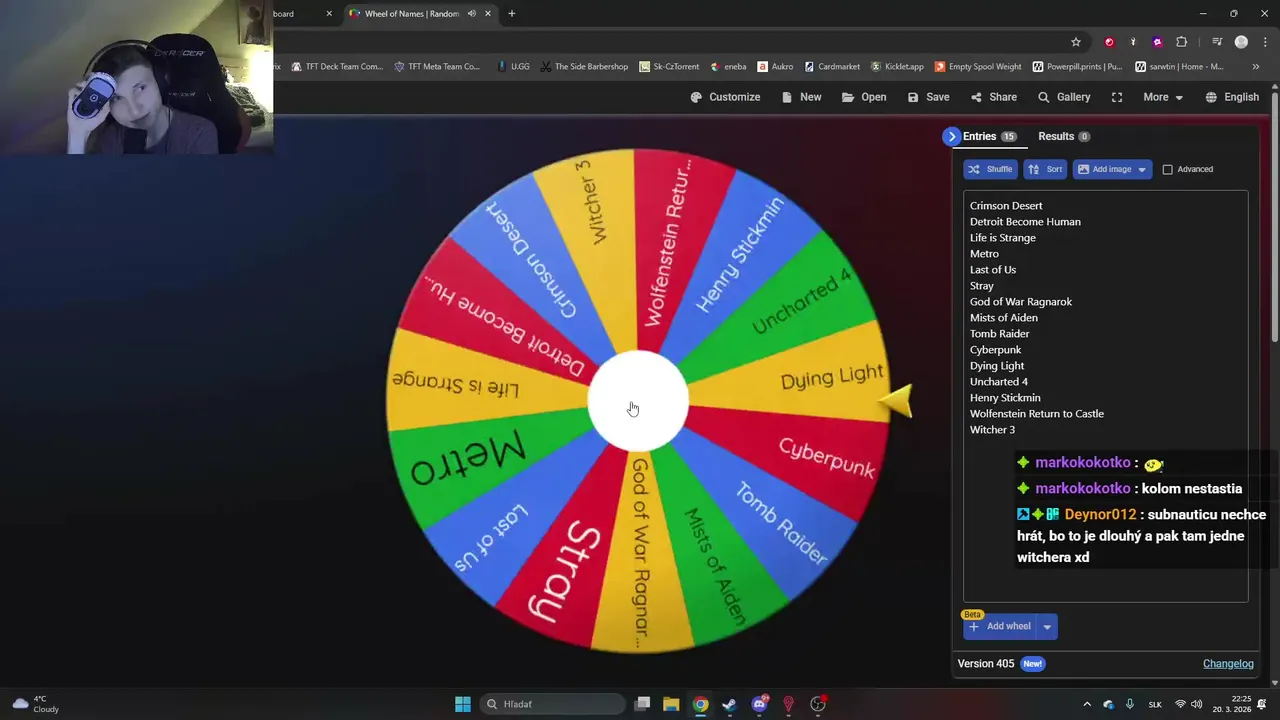Click the Mists of Aiden entry
The height and width of the screenshot is (720, 1280).
point(1004,318)
